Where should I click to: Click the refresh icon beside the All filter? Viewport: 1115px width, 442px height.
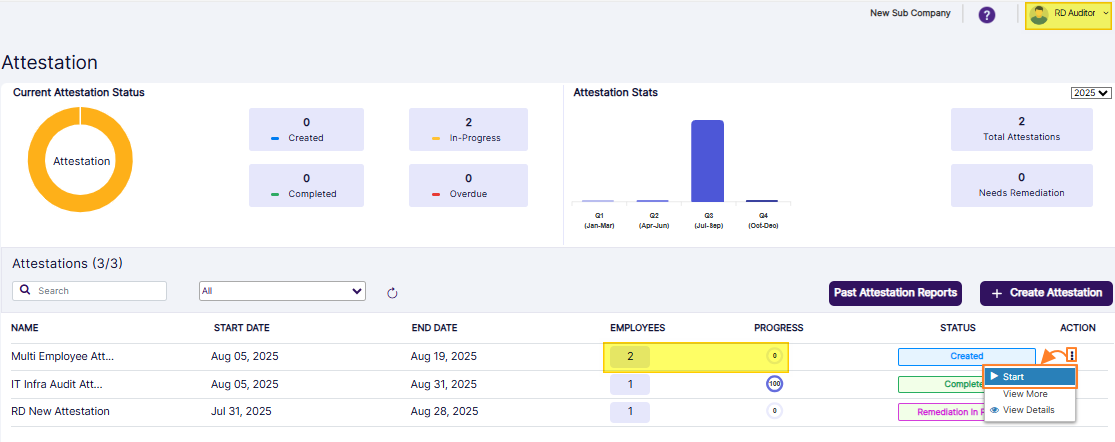[x=392, y=292]
